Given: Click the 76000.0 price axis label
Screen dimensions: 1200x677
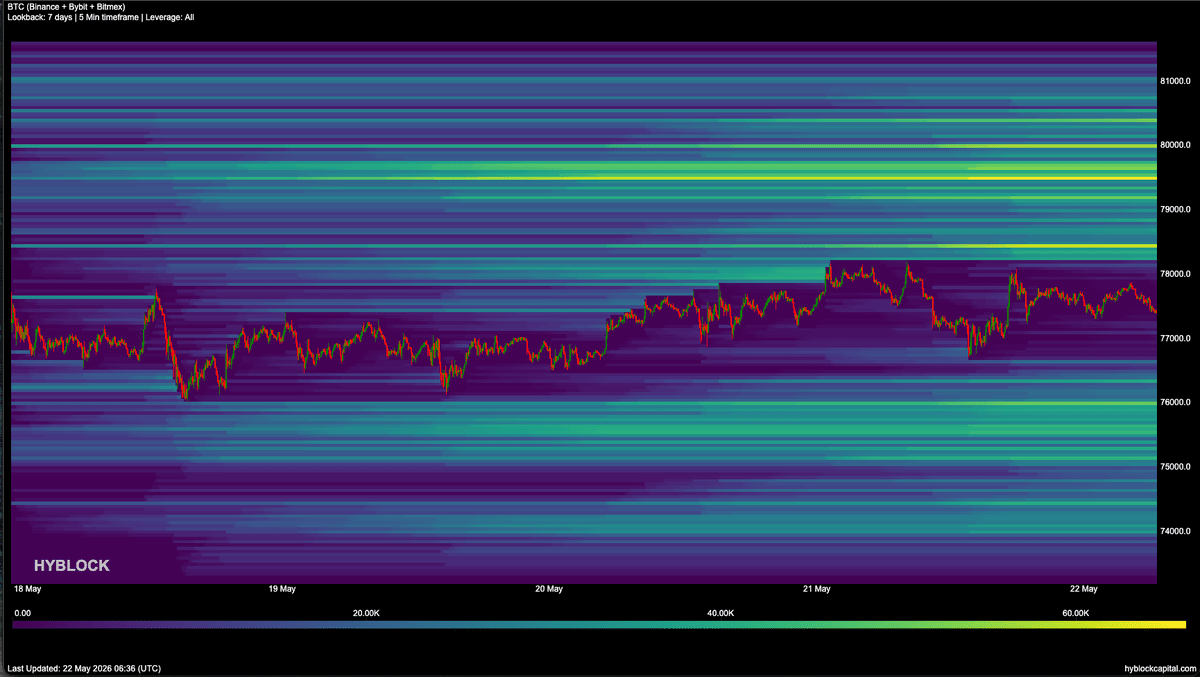Looking at the screenshot, I should (1175, 403).
